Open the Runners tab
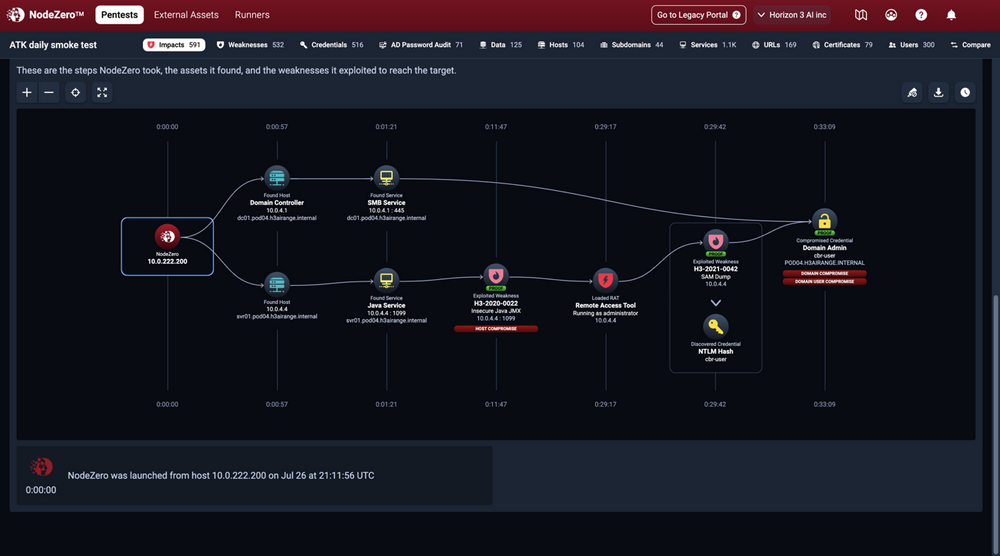Viewport: 1000px width, 556px height. 252,15
